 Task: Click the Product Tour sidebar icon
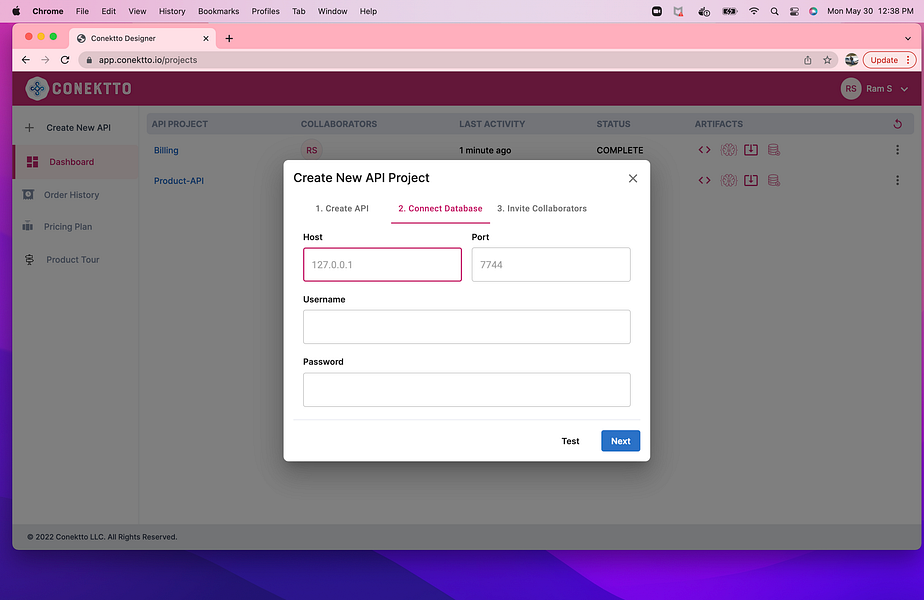coord(29,259)
